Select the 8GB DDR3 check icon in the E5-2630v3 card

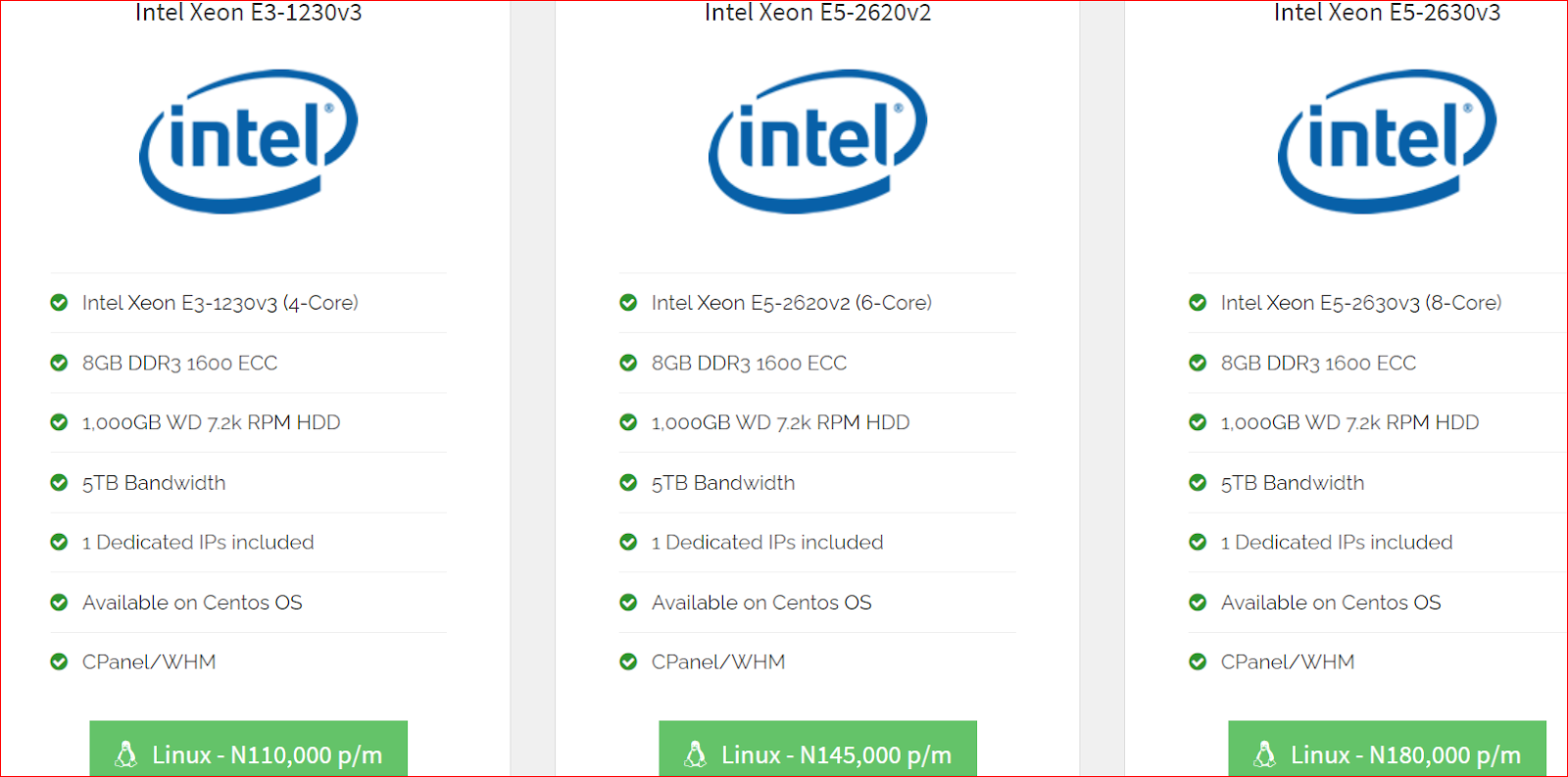(x=1198, y=363)
